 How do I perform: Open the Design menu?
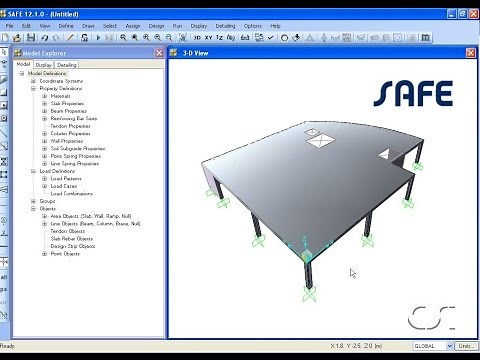(x=156, y=26)
